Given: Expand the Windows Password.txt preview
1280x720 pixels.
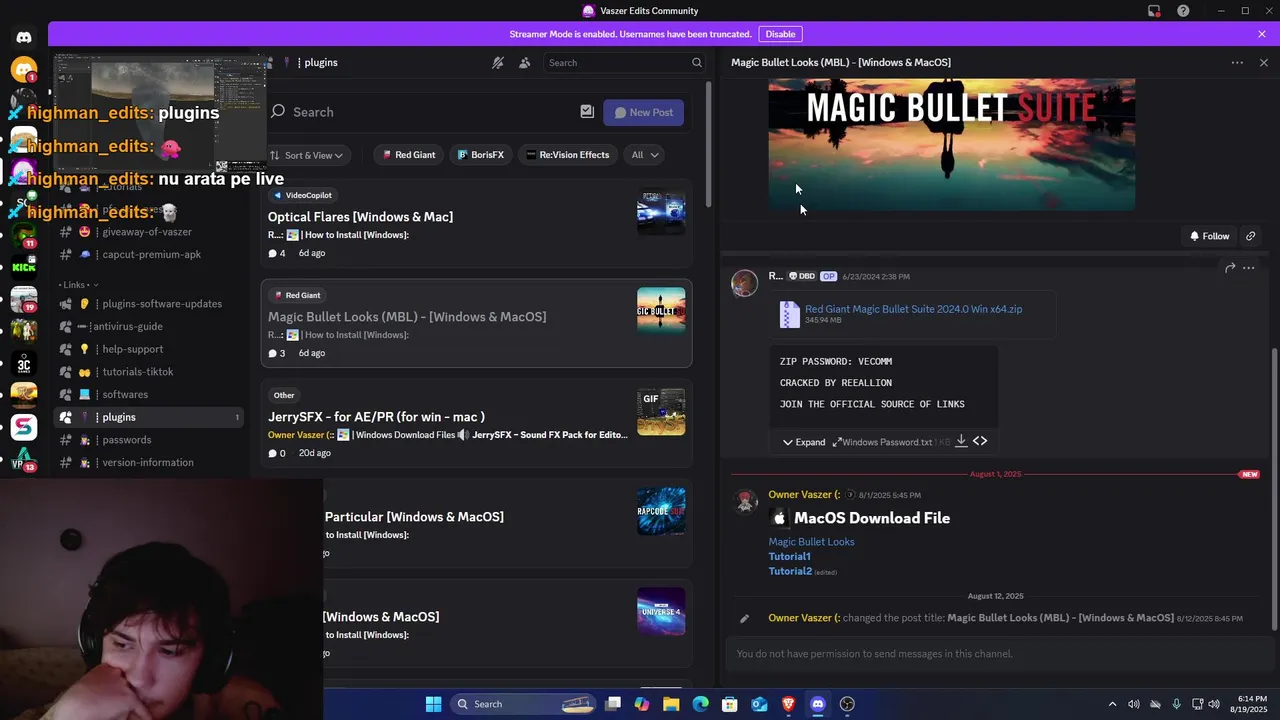Looking at the screenshot, I should tap(804, 442).
